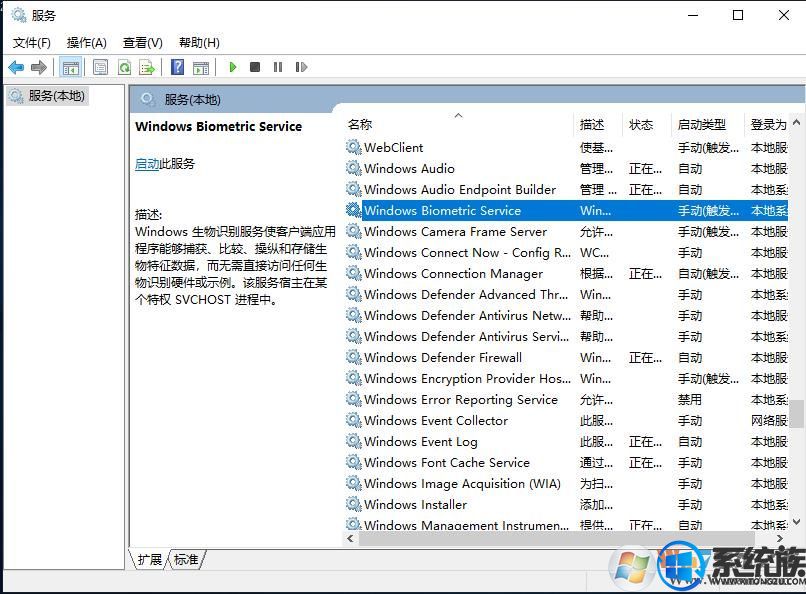Click the vertical scrollbar down arrow
The image size is (806, 594).
tap(796, 522)
